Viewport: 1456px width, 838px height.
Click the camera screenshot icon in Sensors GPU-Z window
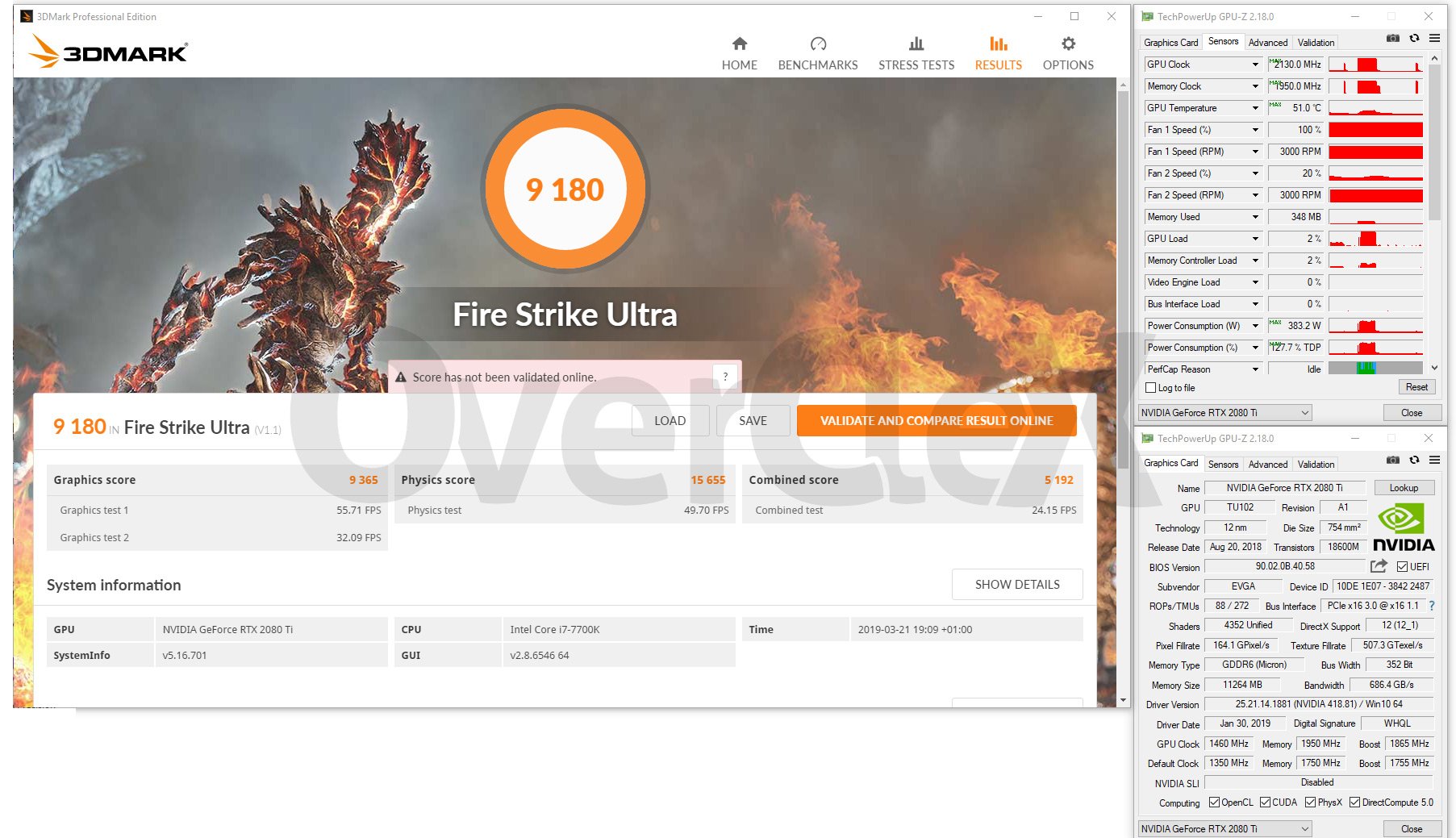1392,38
